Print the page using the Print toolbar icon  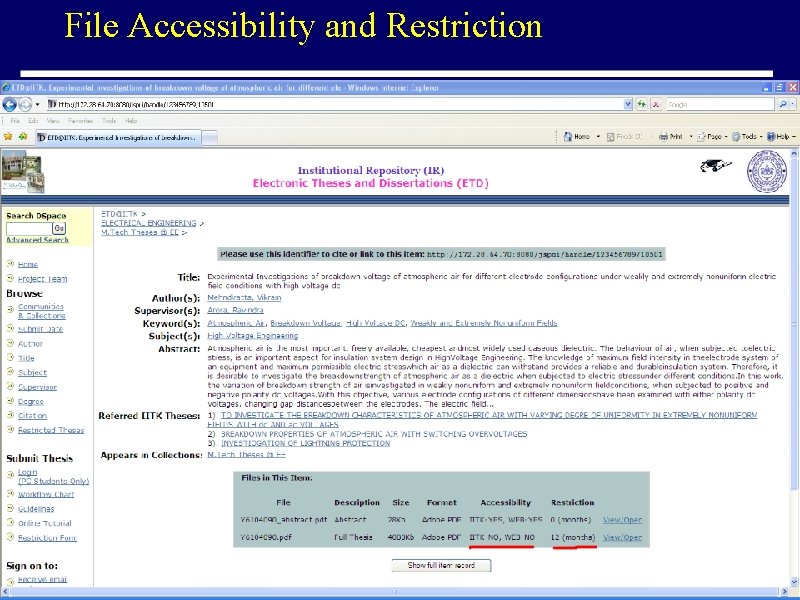point(665,135)
